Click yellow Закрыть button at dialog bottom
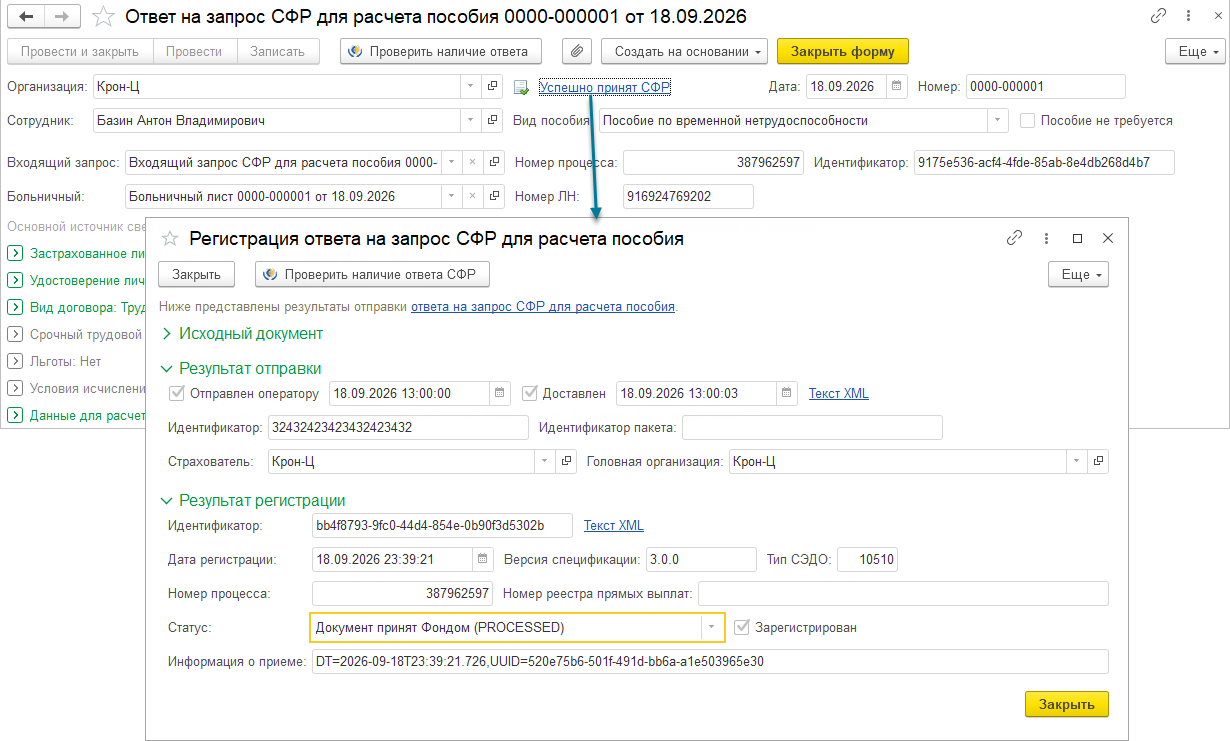The image size is (1230, 741). pos(1067,704)
